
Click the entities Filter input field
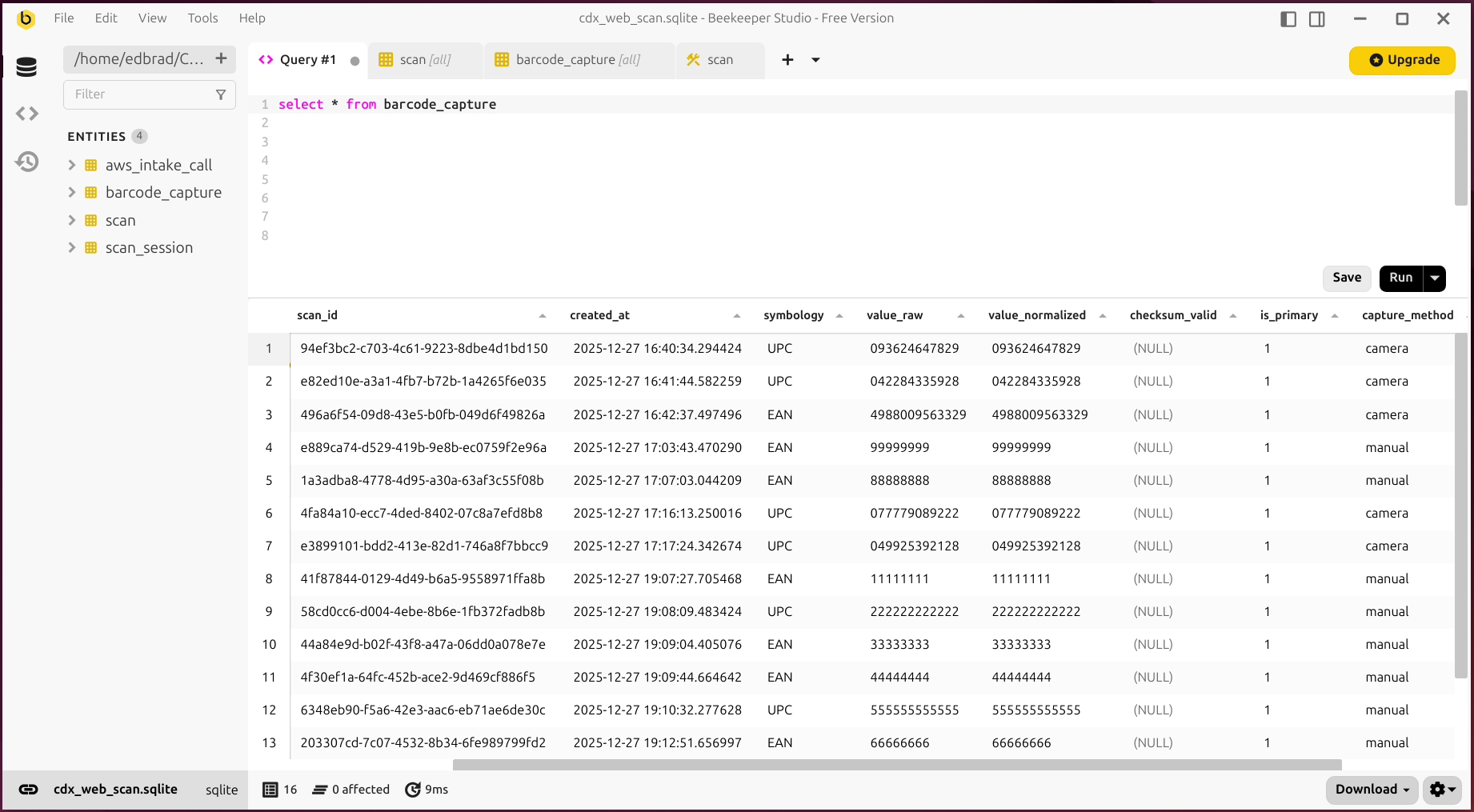click(x=140, y=94)
